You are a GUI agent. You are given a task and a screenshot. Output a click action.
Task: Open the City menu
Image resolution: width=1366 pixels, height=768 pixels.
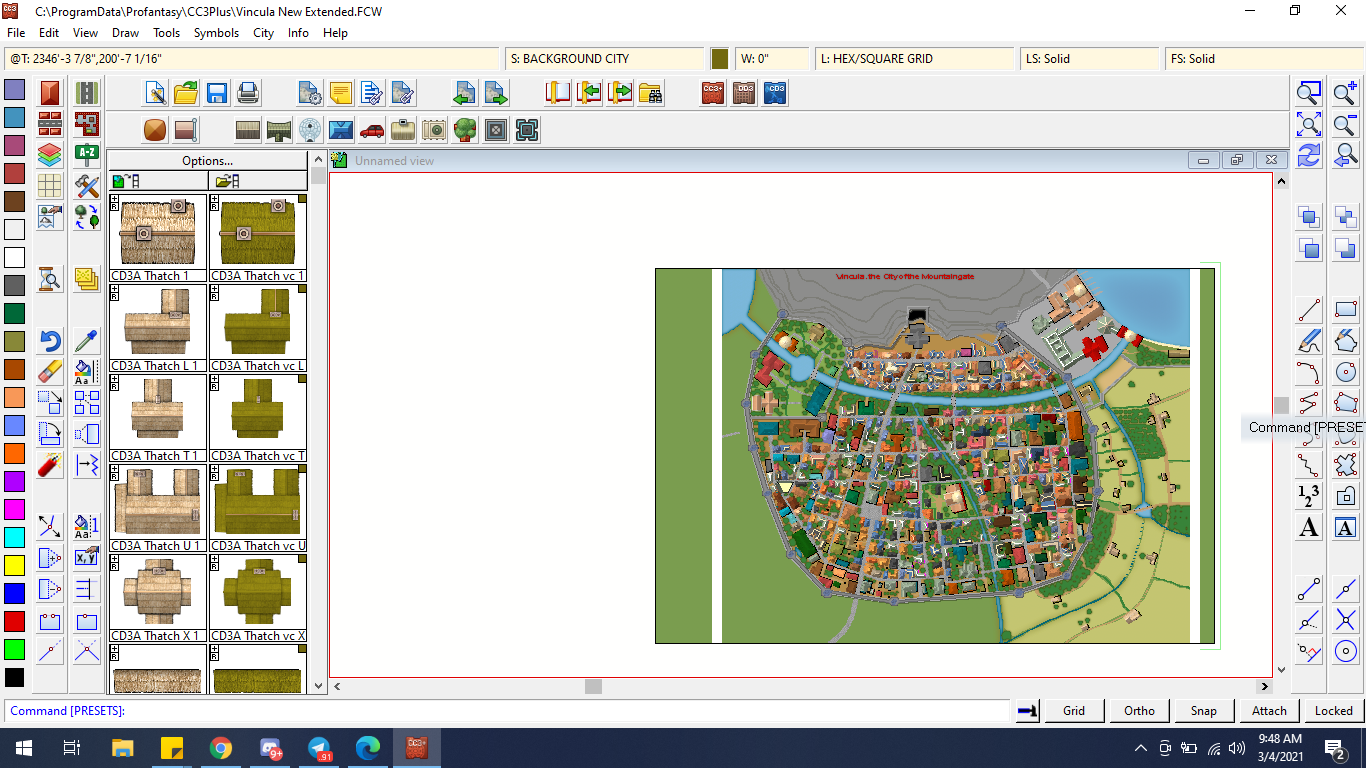263,33
